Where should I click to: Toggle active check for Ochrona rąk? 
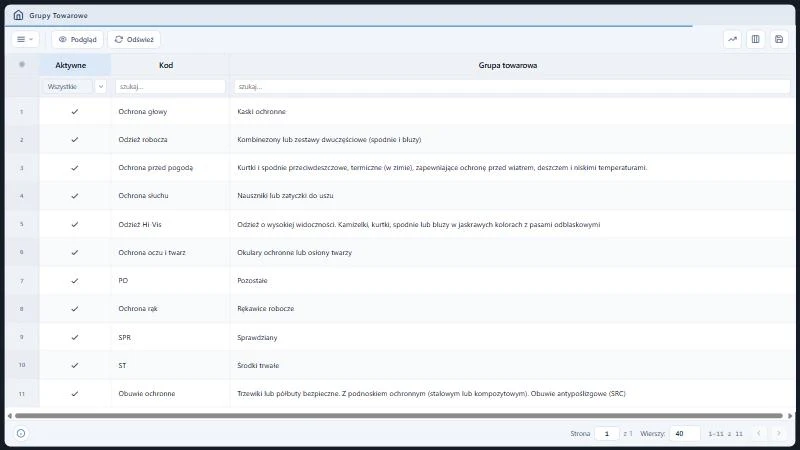pos(75,309)
